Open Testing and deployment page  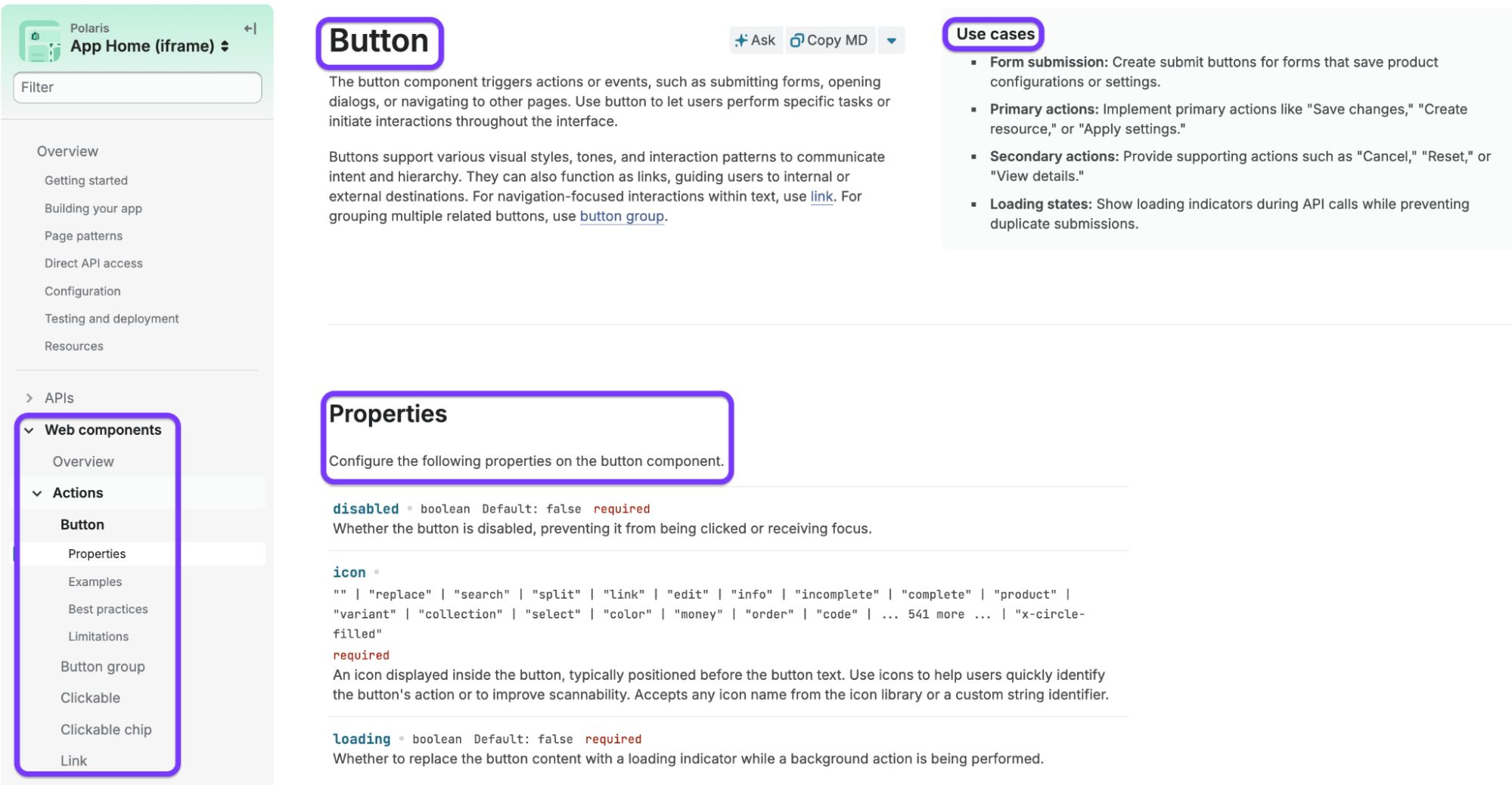(x=112, y=319)
